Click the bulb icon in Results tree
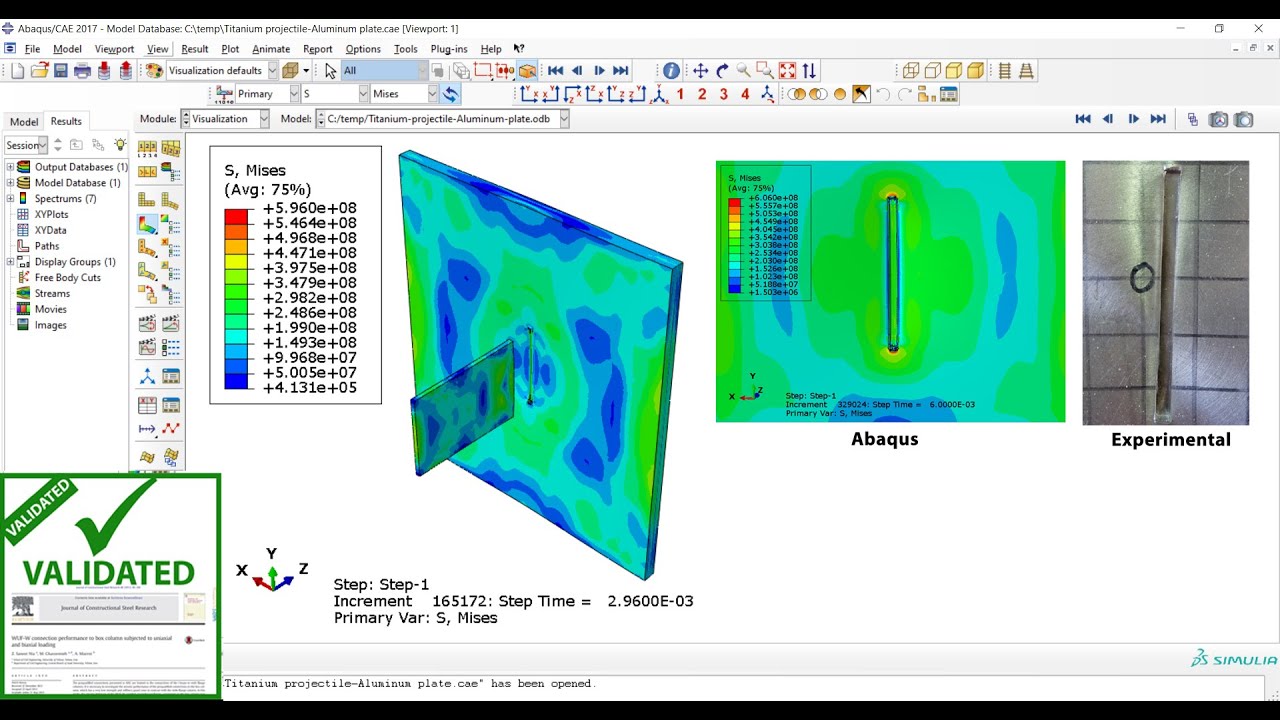Viewport: 1280px width, 720px height. point(120,145)
